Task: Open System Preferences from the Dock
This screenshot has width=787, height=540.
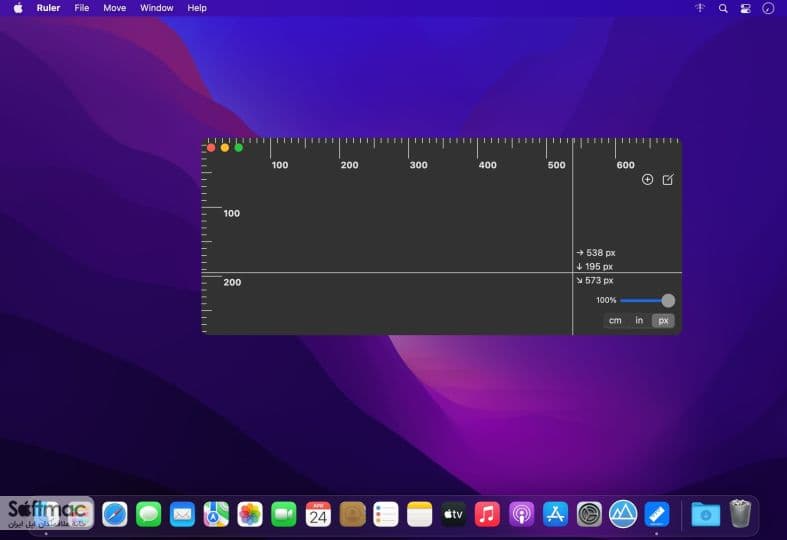Action: pos(589,514)
